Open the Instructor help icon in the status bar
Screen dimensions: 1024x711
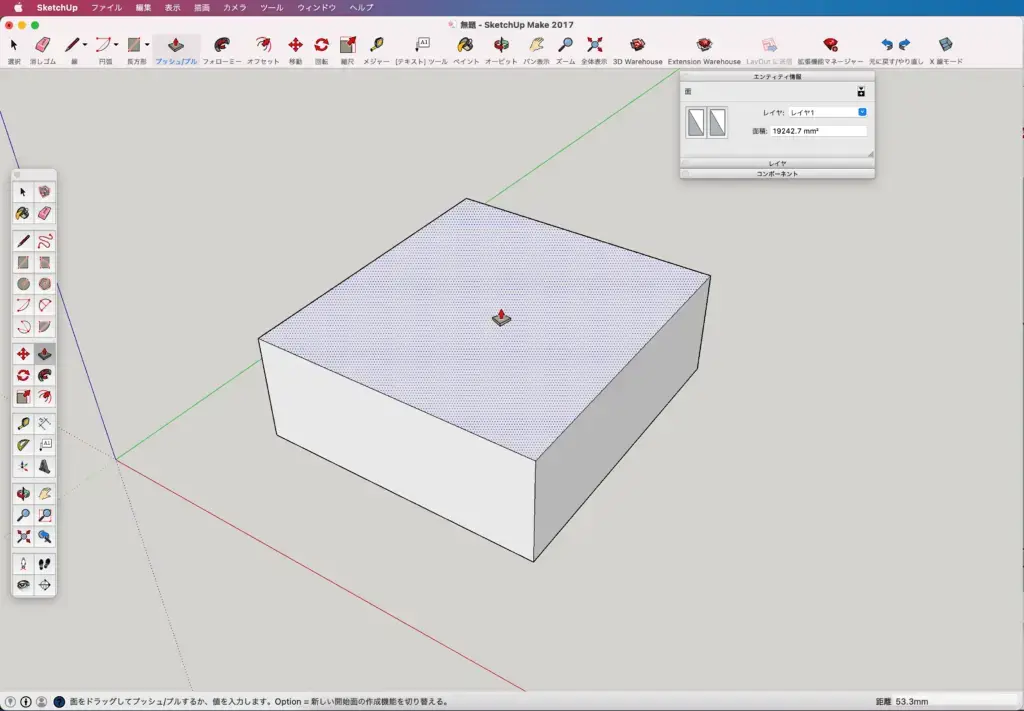(x=59, y=702)
